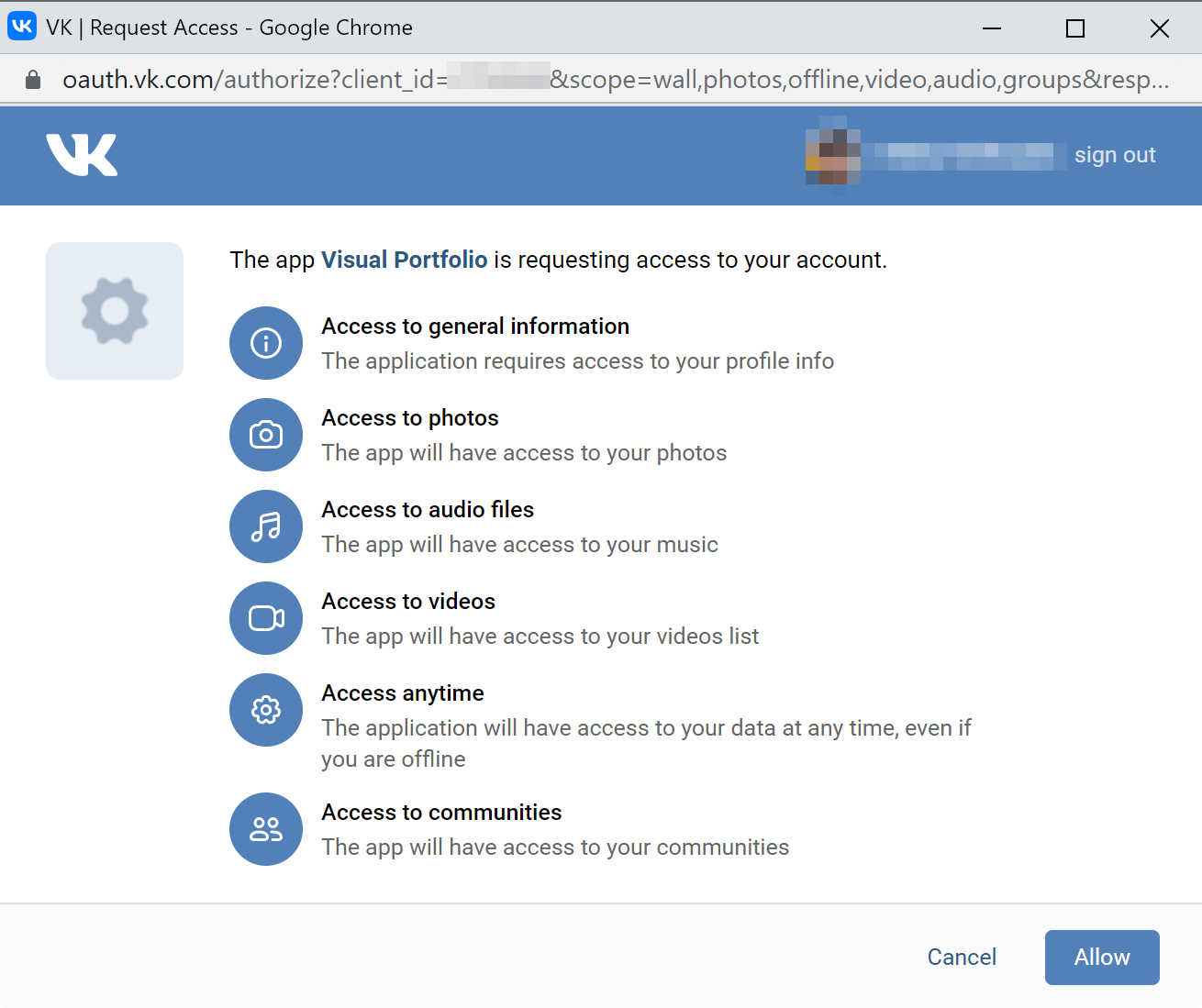Viewport: 1202px width, 1008px height.
Task: Click the music note audio files icon
Action: (266, 526)
